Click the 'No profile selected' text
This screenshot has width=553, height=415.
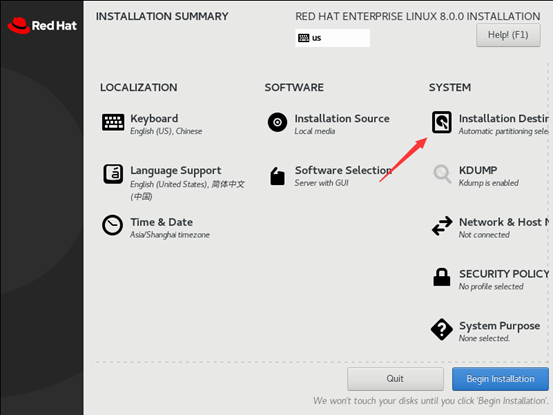click(x=491, y=287)
